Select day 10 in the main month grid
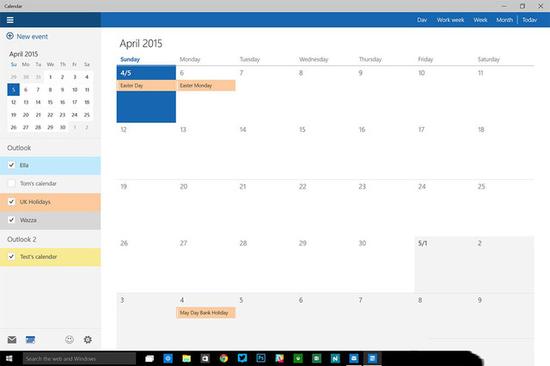 pos(444,94)
